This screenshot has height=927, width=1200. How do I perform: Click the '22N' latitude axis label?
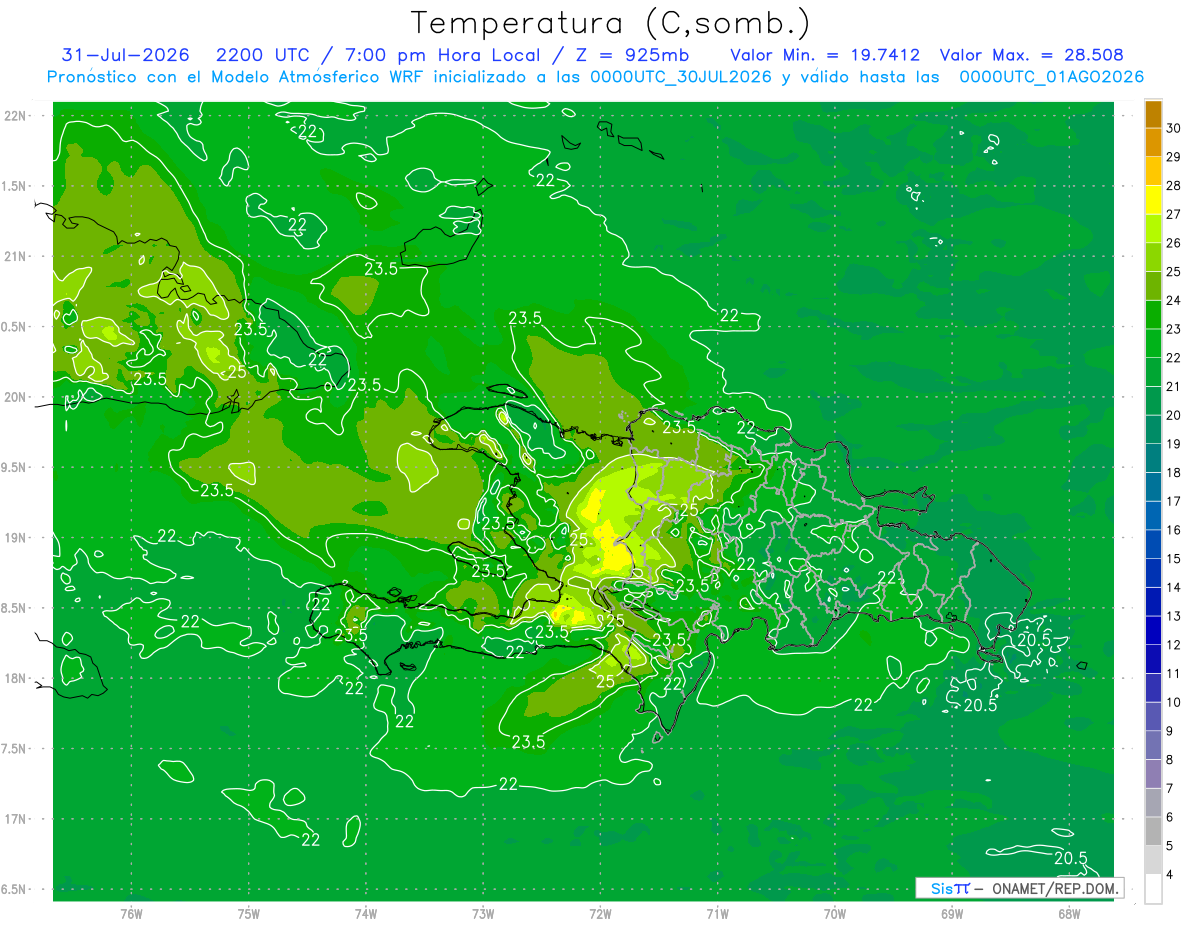pos(16,115)
